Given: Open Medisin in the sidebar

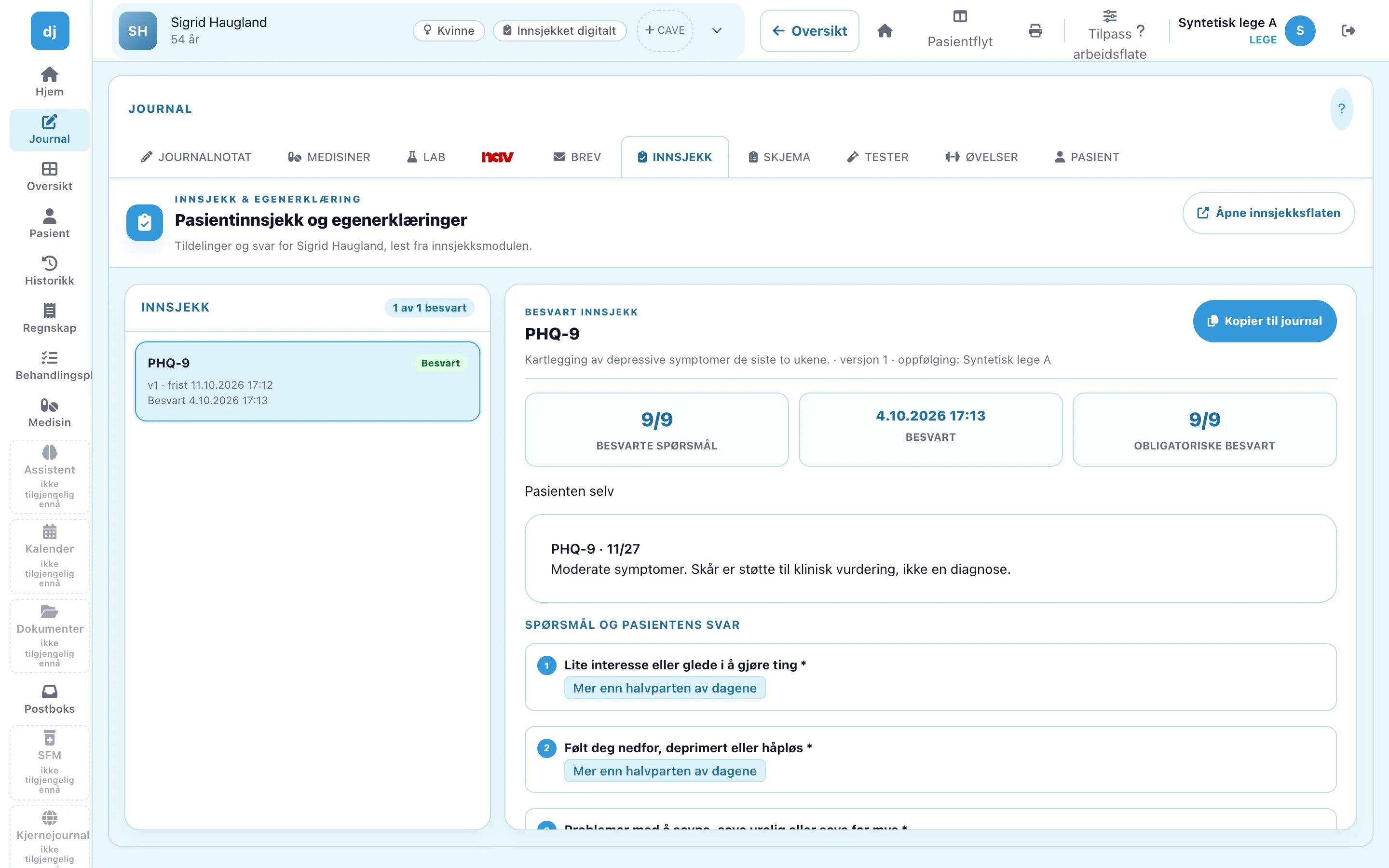Looking at the screenshot, I should tap(49, 413).
